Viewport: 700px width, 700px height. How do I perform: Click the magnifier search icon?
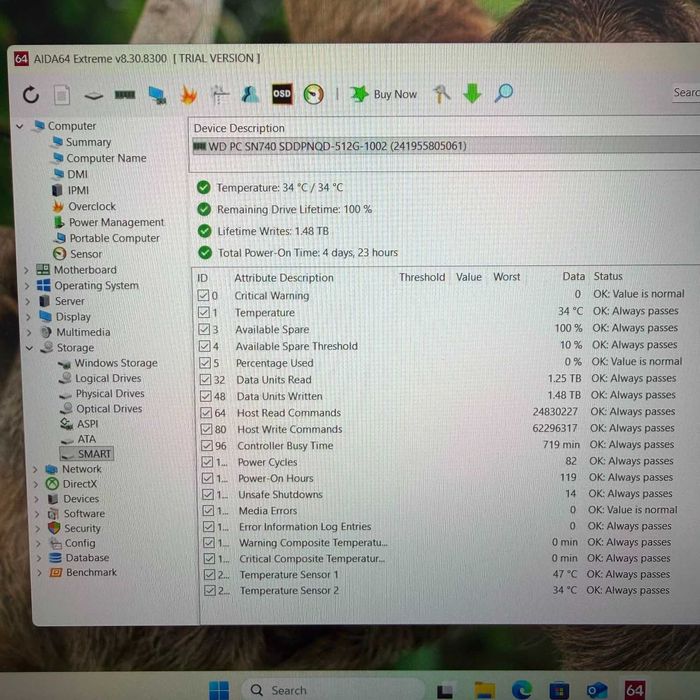pos(504,93)
